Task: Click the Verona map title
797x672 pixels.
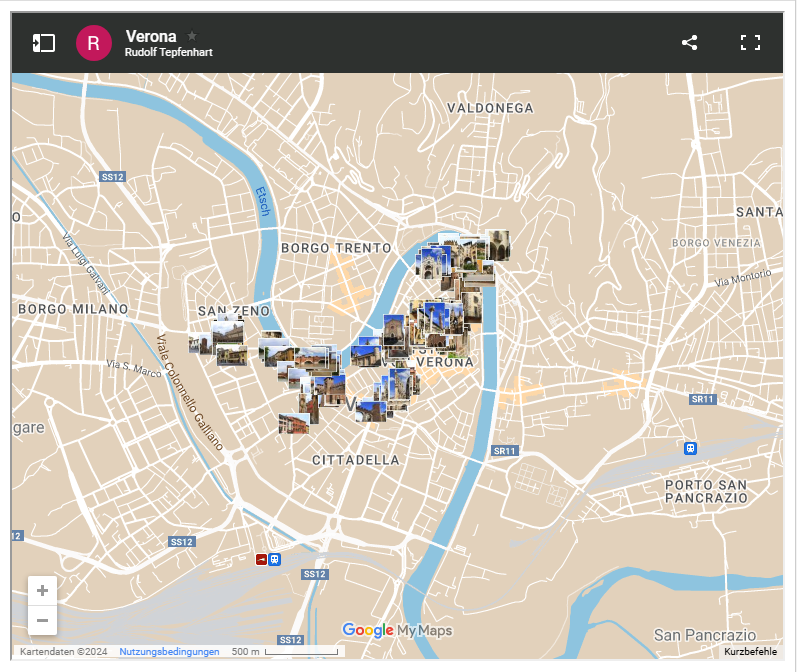Action: [151, 36]
